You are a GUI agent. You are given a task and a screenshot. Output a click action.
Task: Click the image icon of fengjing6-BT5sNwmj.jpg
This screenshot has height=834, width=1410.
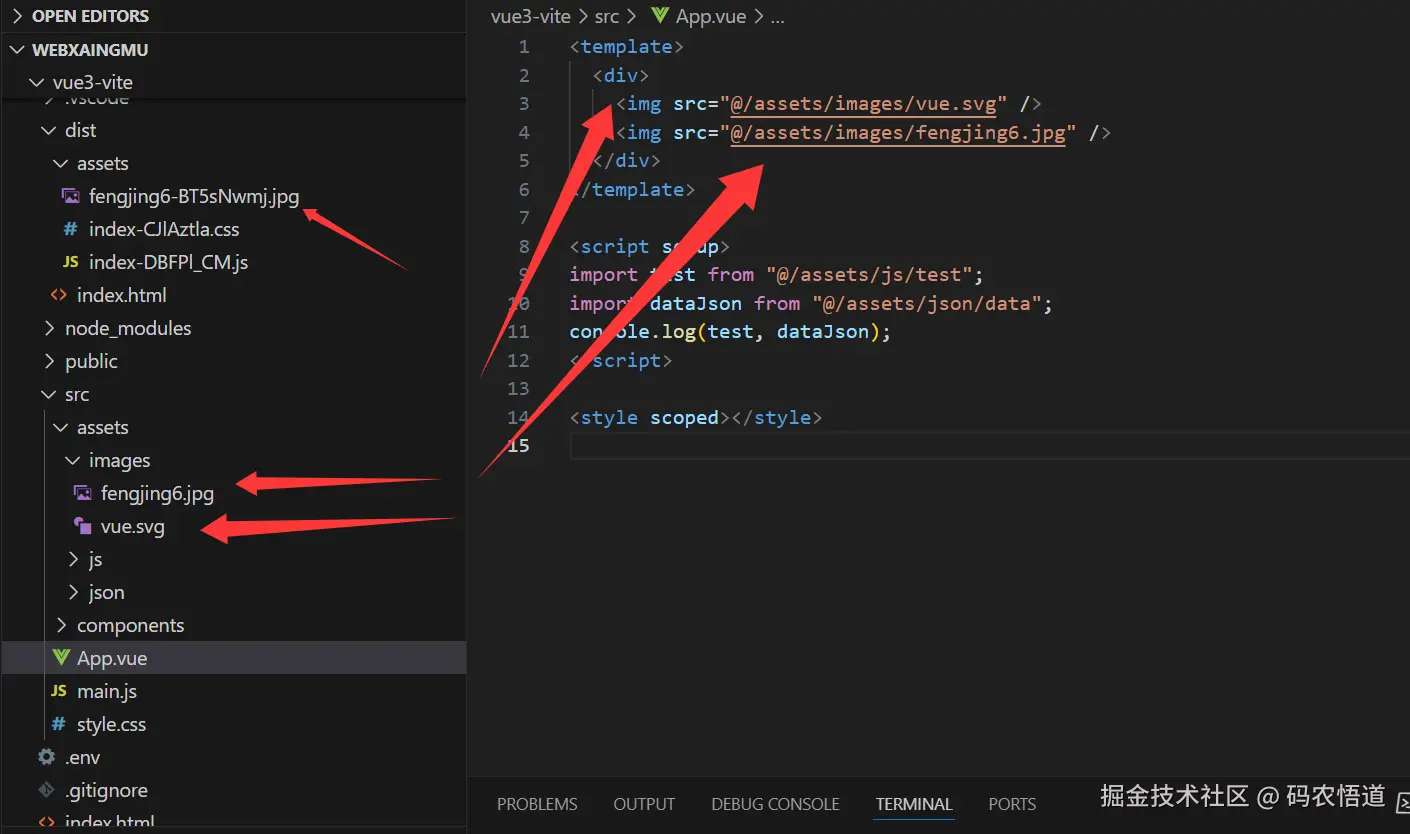(x=70, y=197)
